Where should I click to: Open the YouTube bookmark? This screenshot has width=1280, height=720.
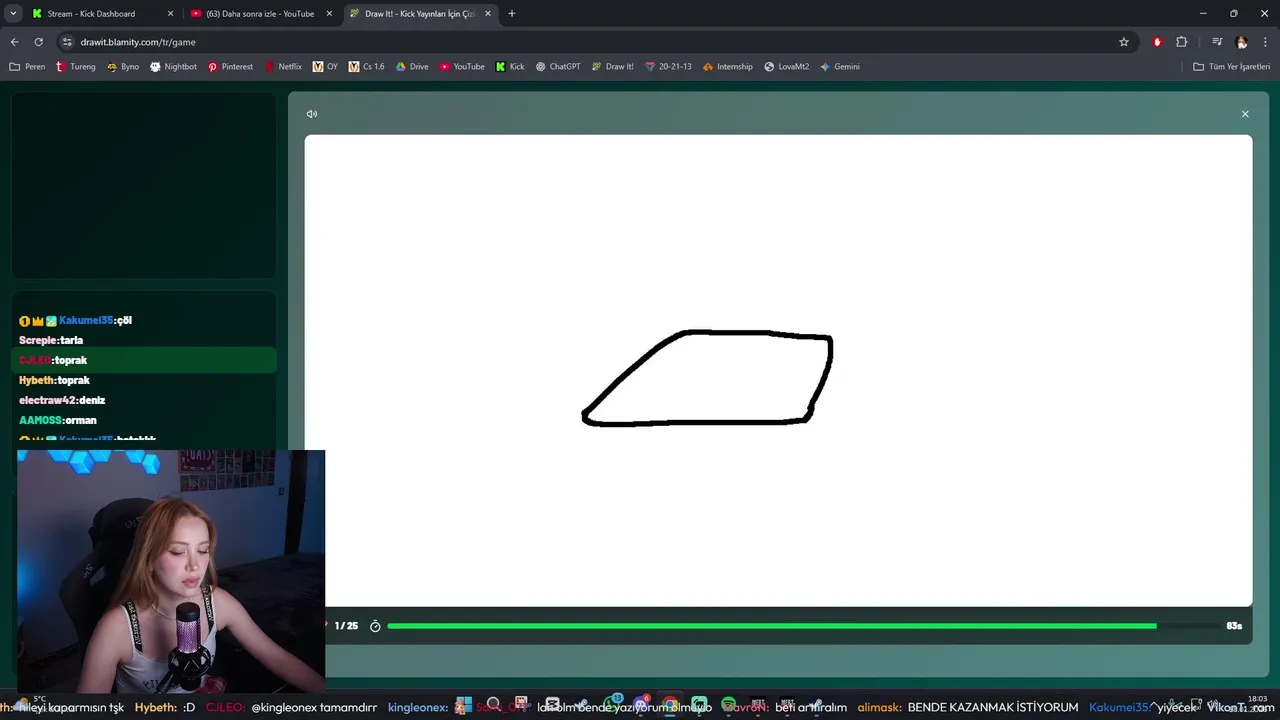462,67
